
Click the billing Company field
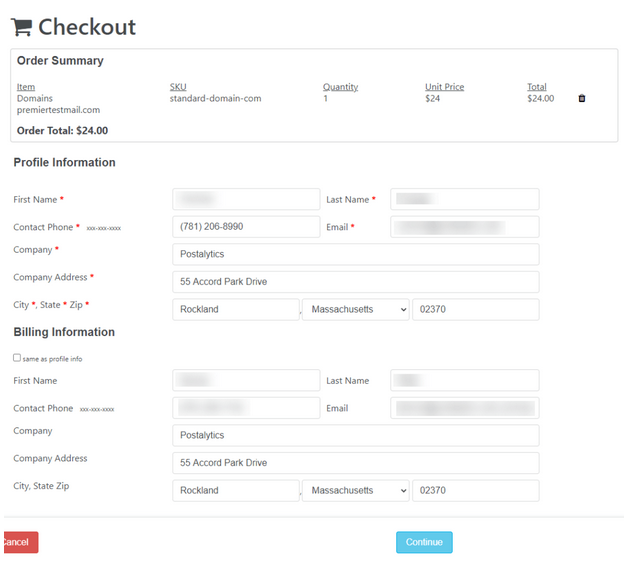pyautogui.click(x=356, y=436)
